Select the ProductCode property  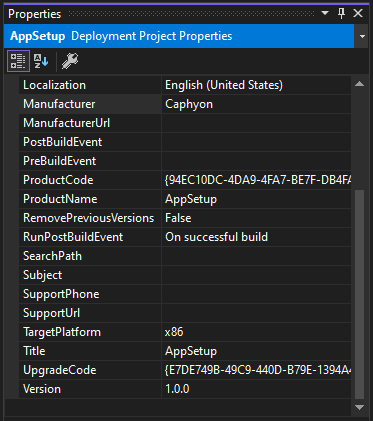[90, 180]
